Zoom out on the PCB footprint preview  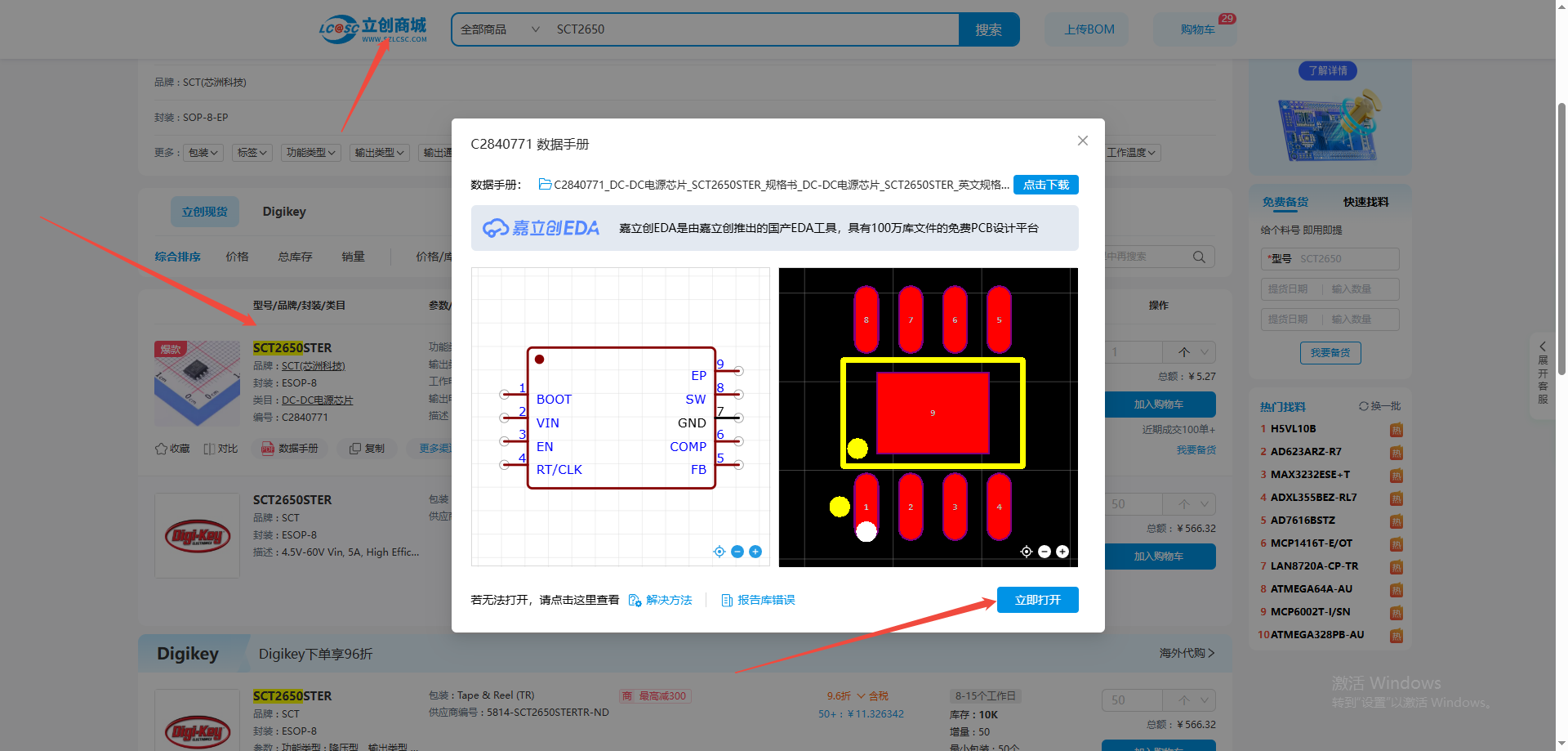point(1045,552)
